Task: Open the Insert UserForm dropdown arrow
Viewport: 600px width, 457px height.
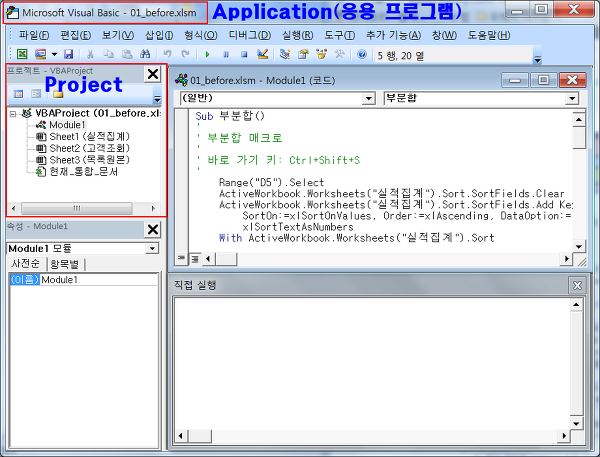Action: [54, 54]
